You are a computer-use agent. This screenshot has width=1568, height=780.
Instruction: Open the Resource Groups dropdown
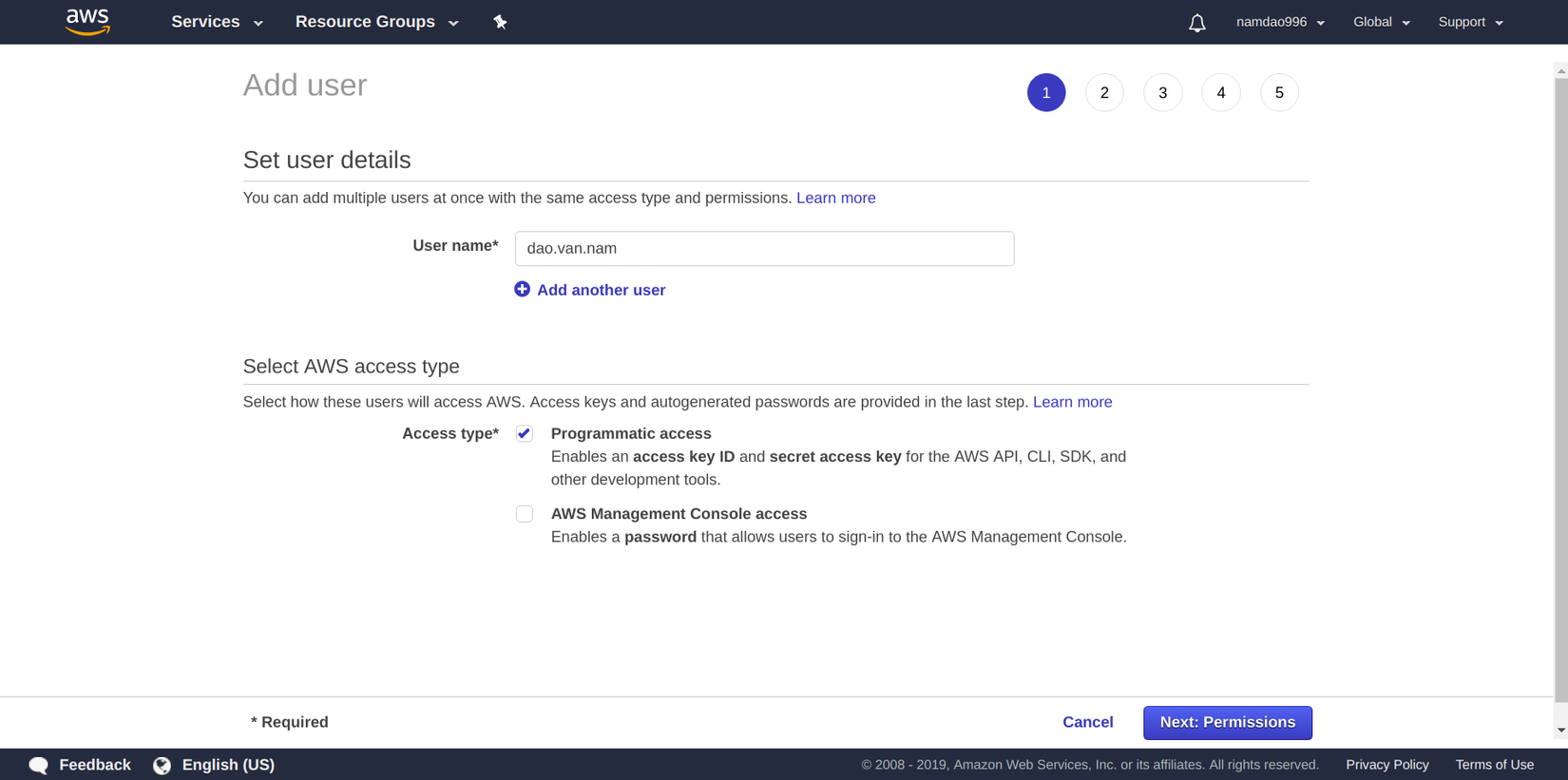[x=376, y=22]
